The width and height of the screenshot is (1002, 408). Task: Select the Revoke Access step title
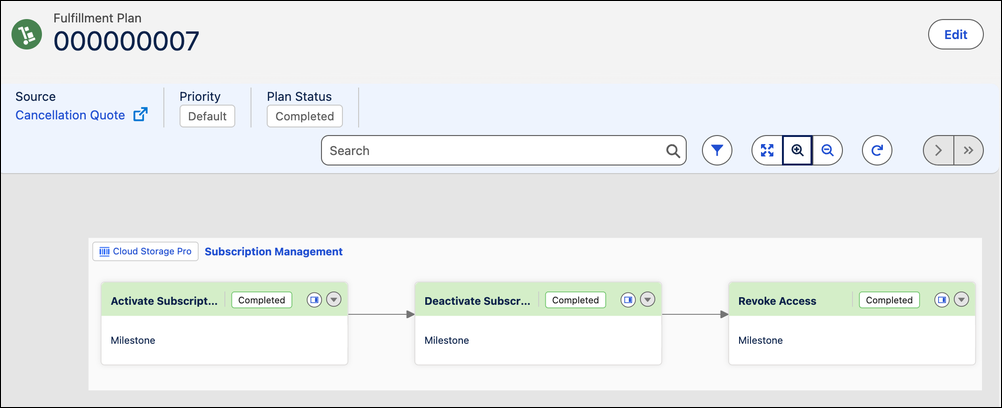[777, 301]
